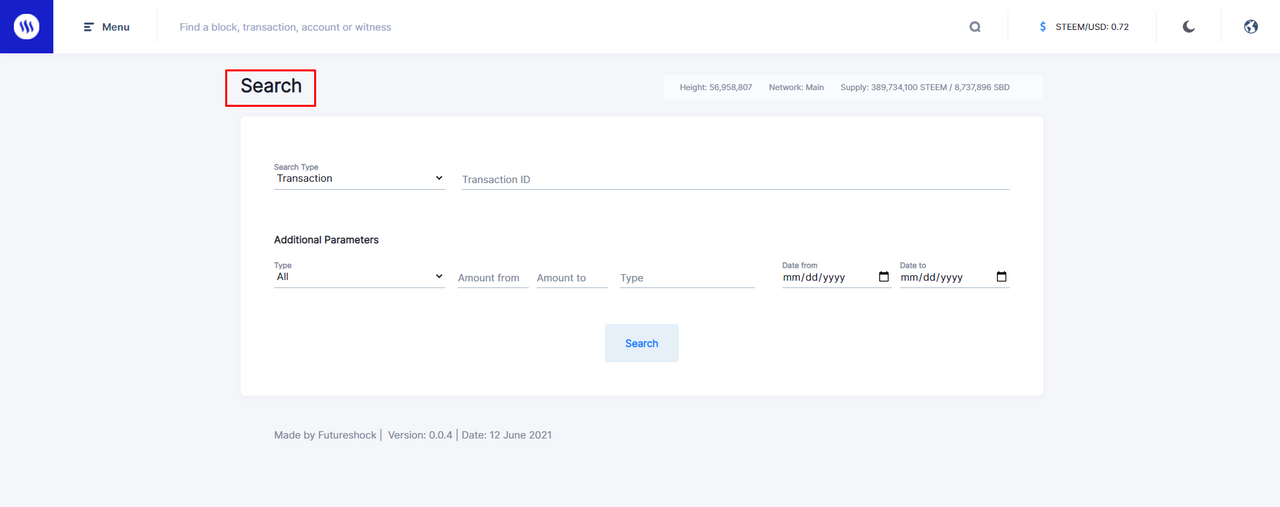1280x507 pixels.
Task: Click the STEEM/USD: 0.72 price text
Action: point(1092,27)
